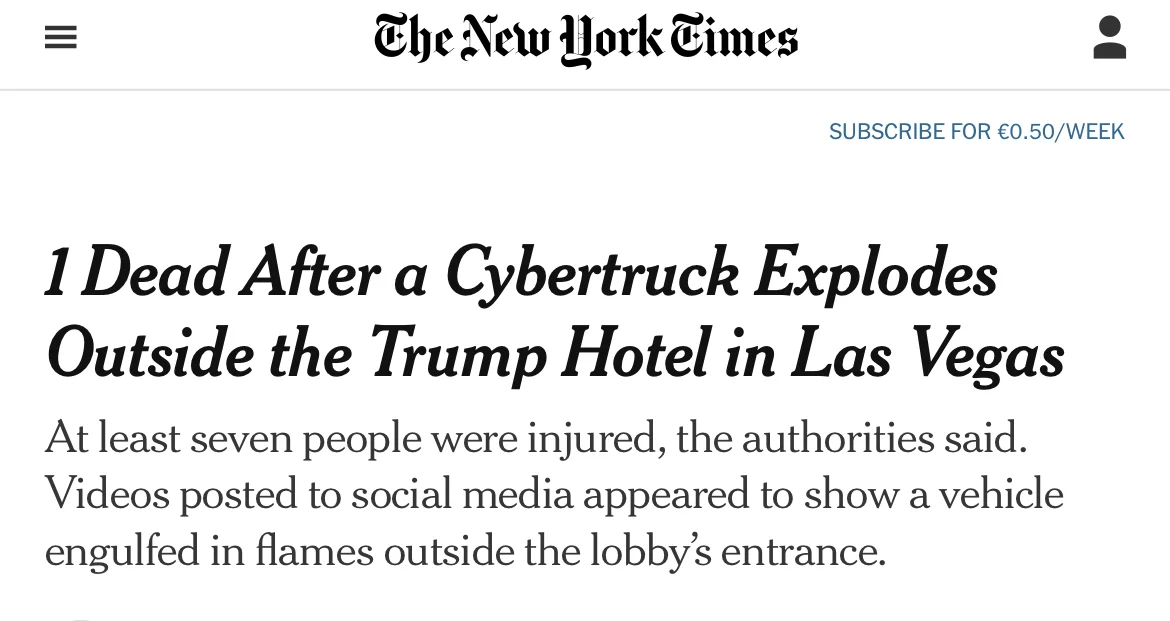Go to The New York Times homepage logo
Image resolution: width=1170 pixels, height=621 pixels.
(x=586, y=39)
